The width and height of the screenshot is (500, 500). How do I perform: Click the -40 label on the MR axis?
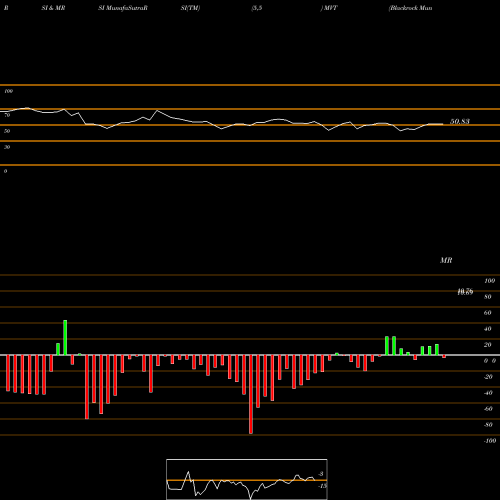(x=488, y=393)
